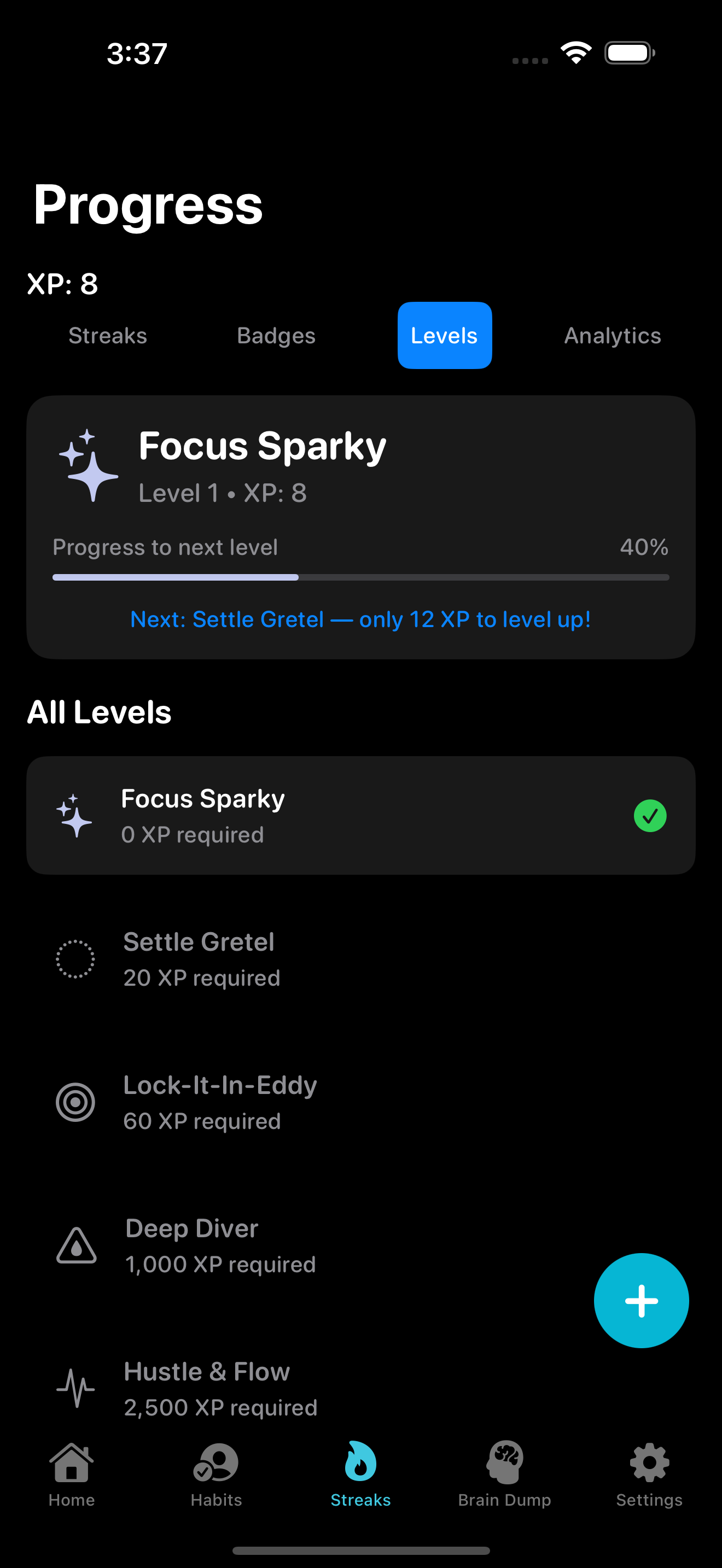Tap the Settle Gretel level title
Screen dimensions: 722x1568
click(x=199, y=942)
